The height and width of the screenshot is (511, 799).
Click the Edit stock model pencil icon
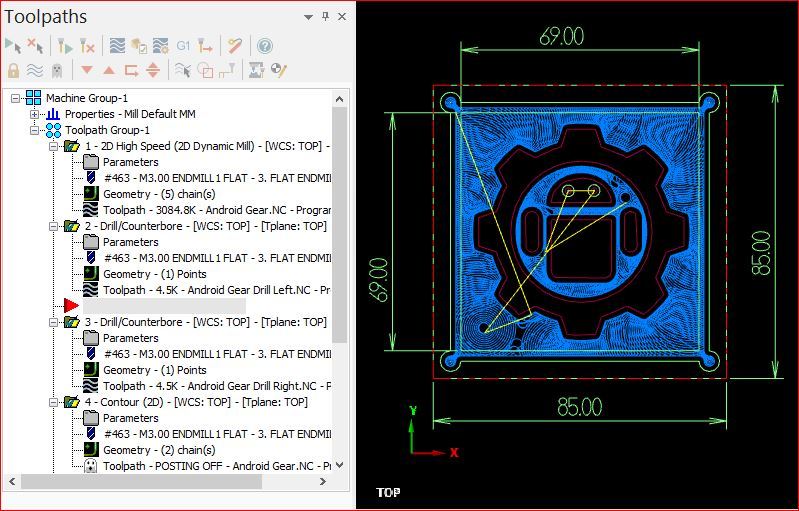[x=279, y=70]
